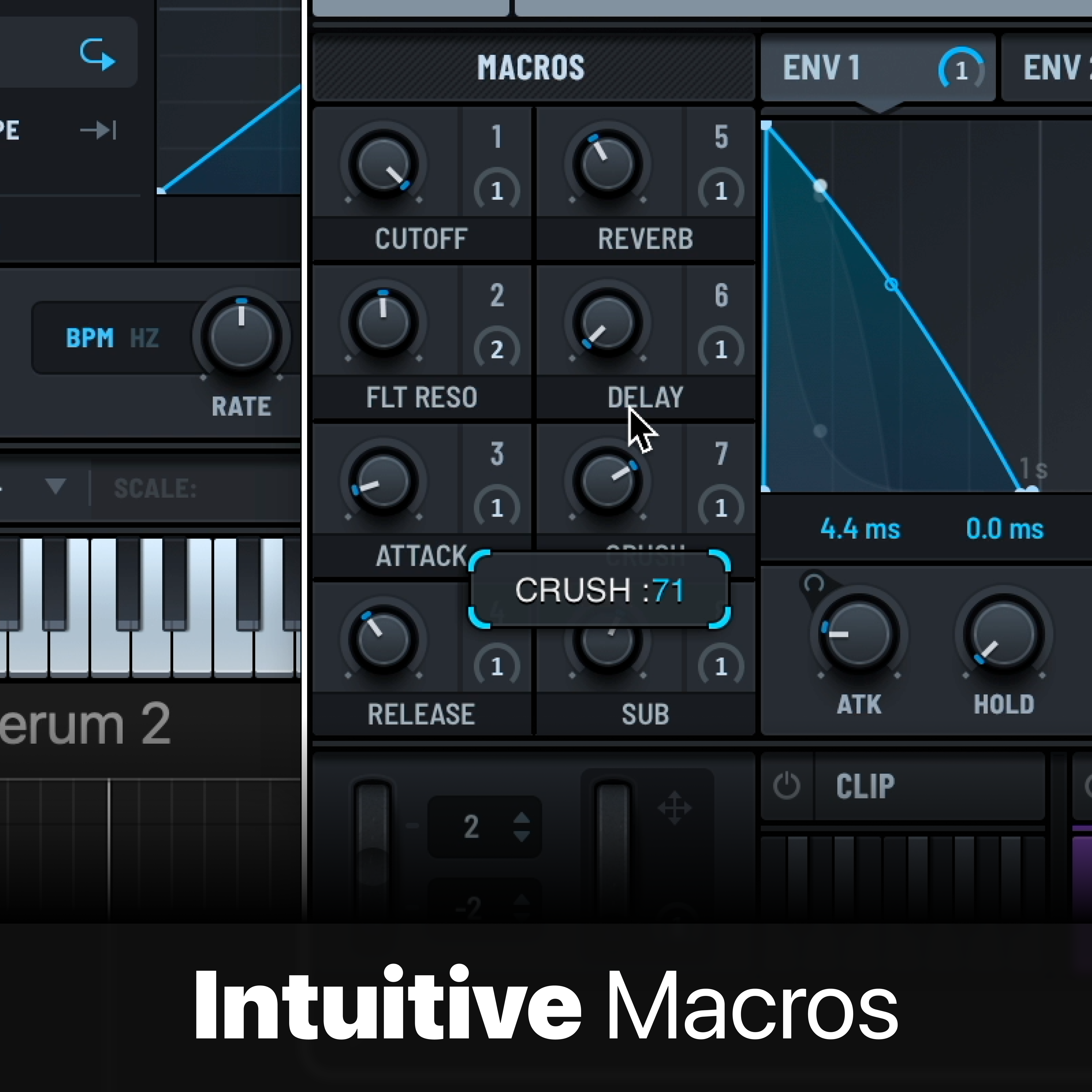This screenshot has width=1092, height=1092.
Task: Select the second ENV tab
Action: click(1046, 68)
